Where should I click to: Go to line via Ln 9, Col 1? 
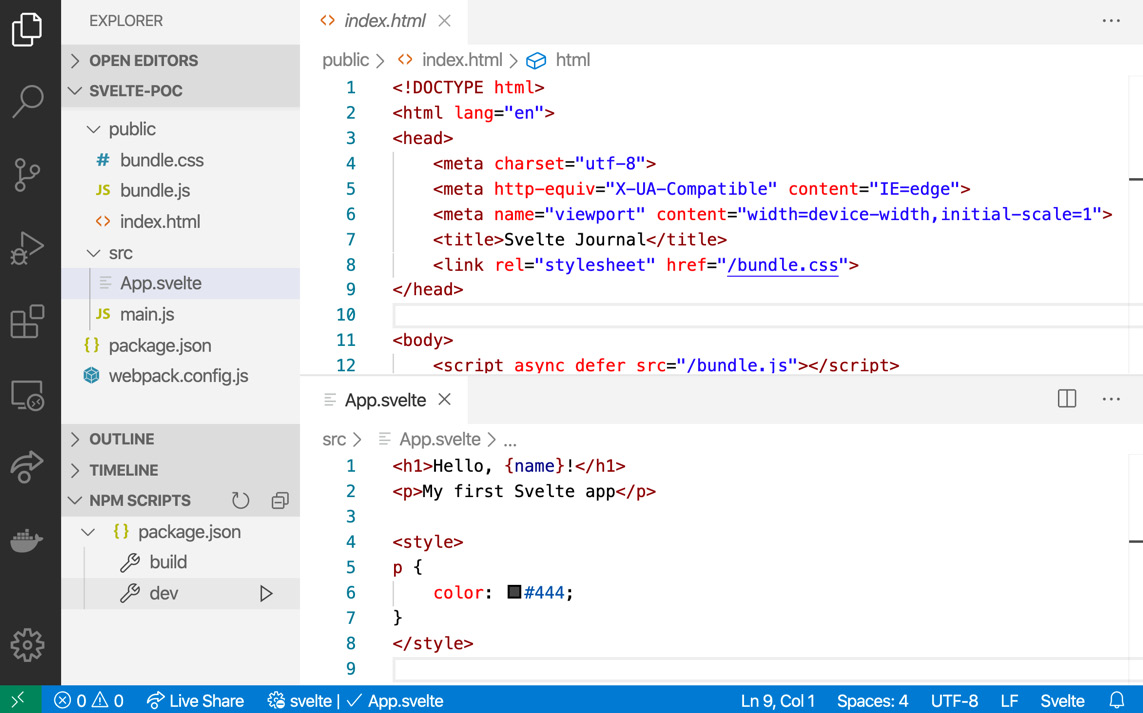click(778, 701)
